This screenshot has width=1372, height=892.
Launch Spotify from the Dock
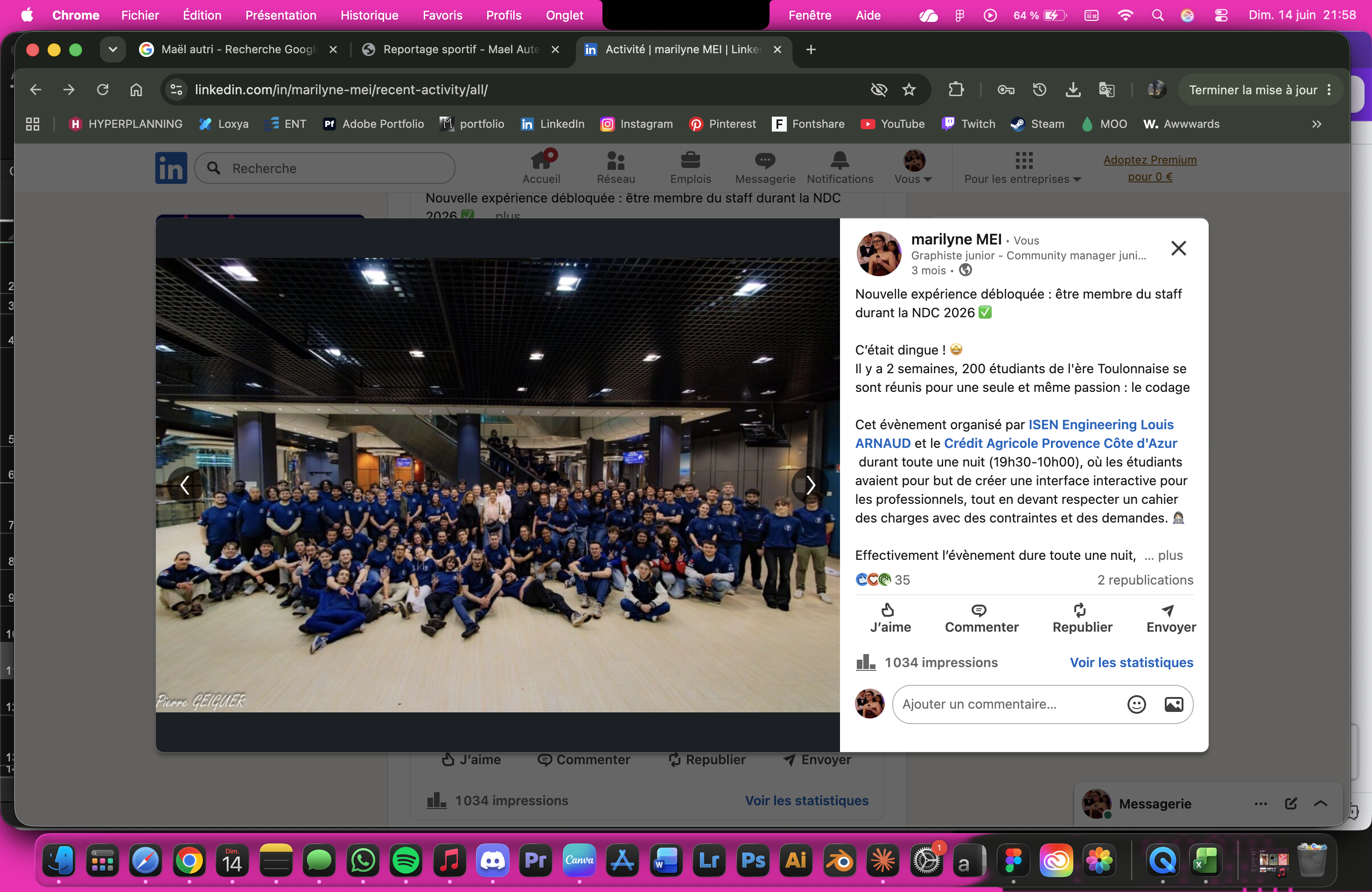pos(406,861)
